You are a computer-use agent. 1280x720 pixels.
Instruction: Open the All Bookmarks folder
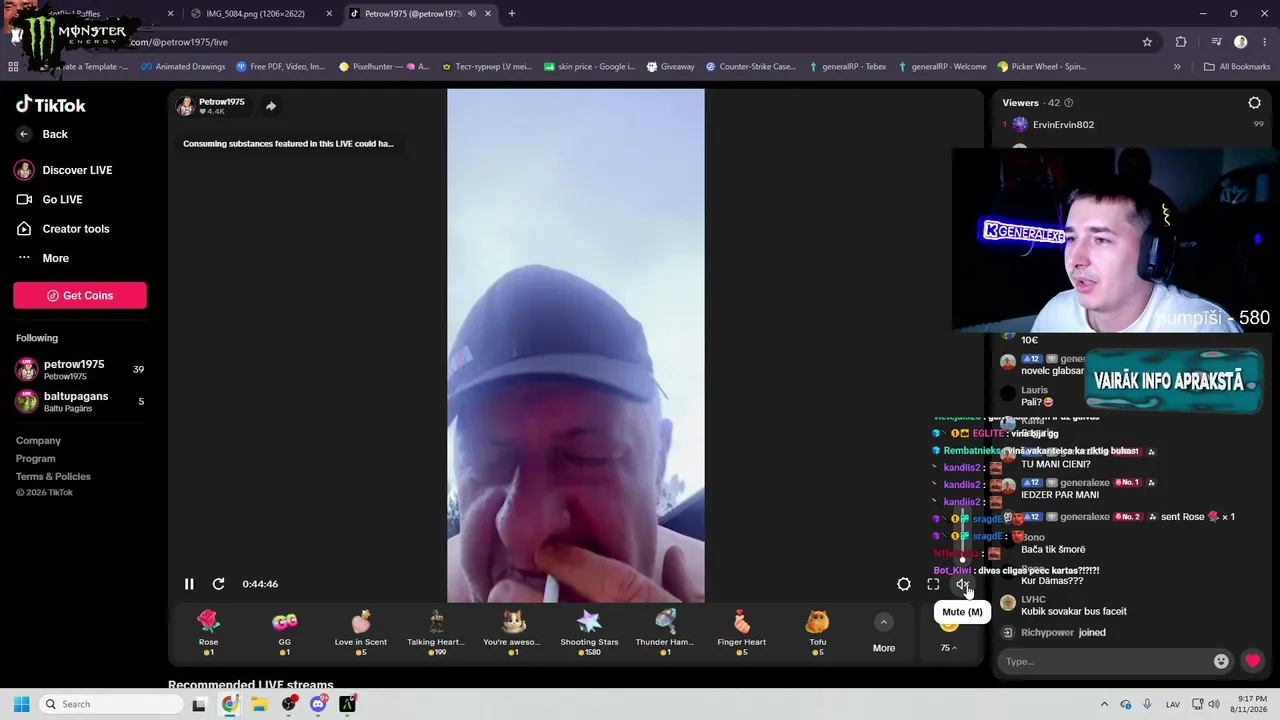click(x=1237, y=67)
